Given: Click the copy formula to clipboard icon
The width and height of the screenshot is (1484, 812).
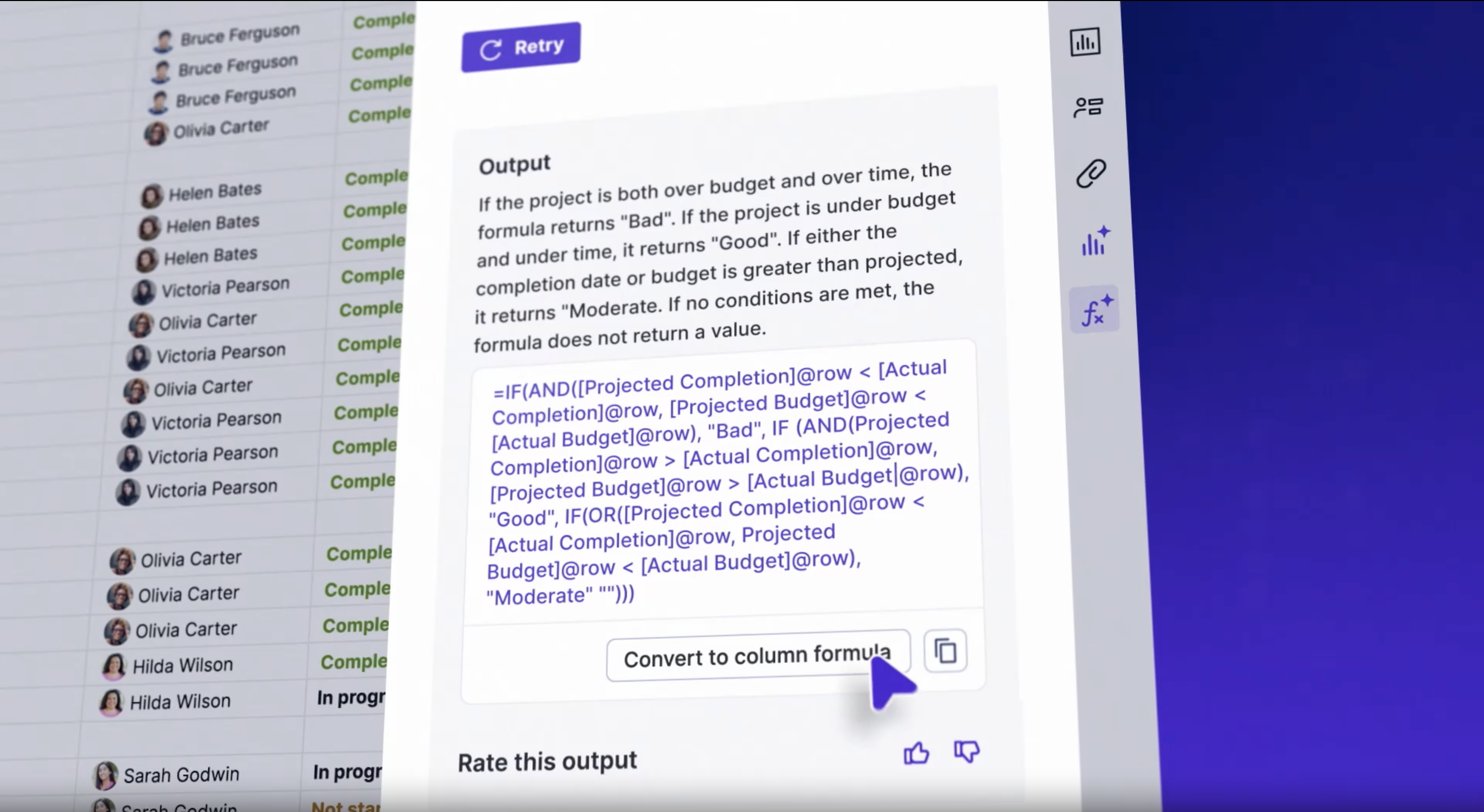Looking at the screenshot, I should 944,652.
